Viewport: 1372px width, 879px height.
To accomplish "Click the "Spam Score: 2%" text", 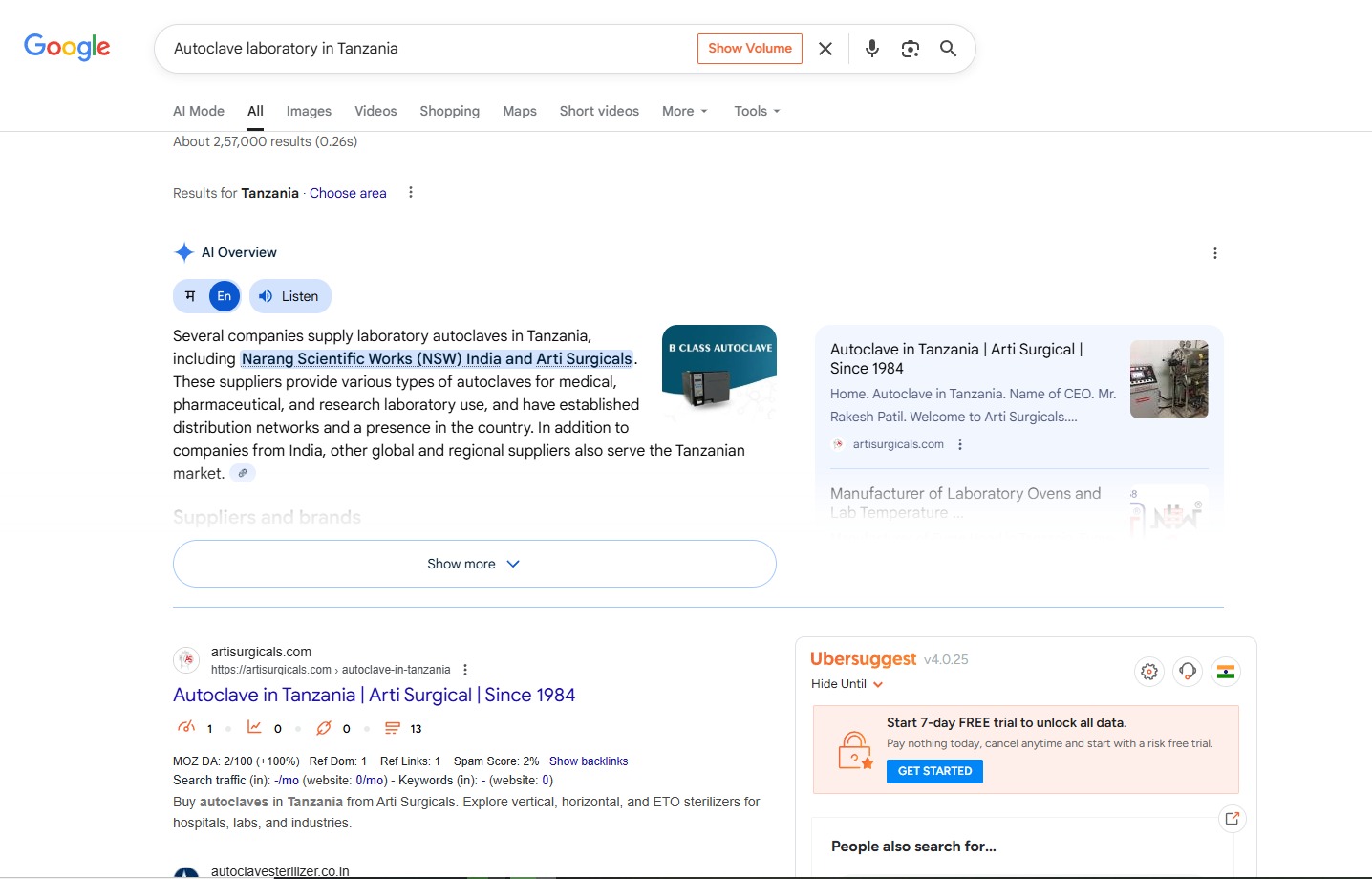I will pos(497,761).
